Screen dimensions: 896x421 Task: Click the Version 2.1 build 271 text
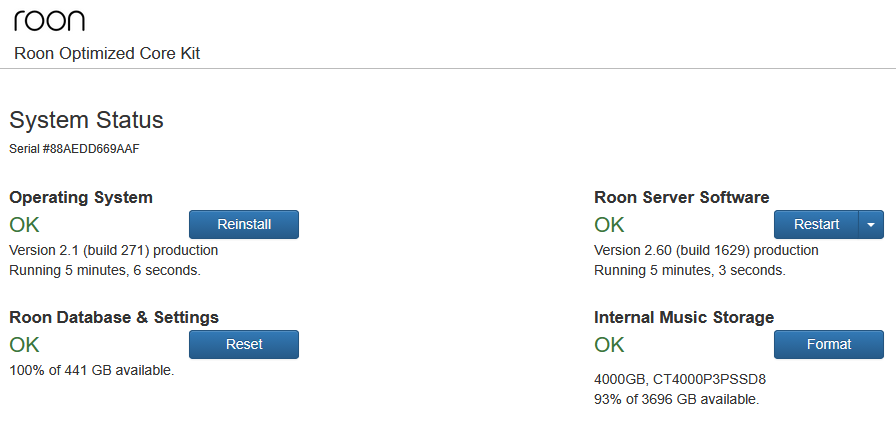[113, 250]
